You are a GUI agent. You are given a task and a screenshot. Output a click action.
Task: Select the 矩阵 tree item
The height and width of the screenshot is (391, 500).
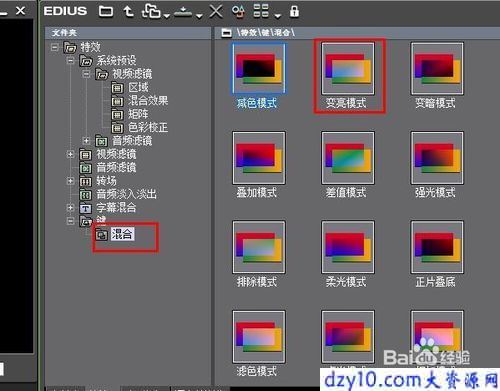pyautogui.click(x=138, y=114)
